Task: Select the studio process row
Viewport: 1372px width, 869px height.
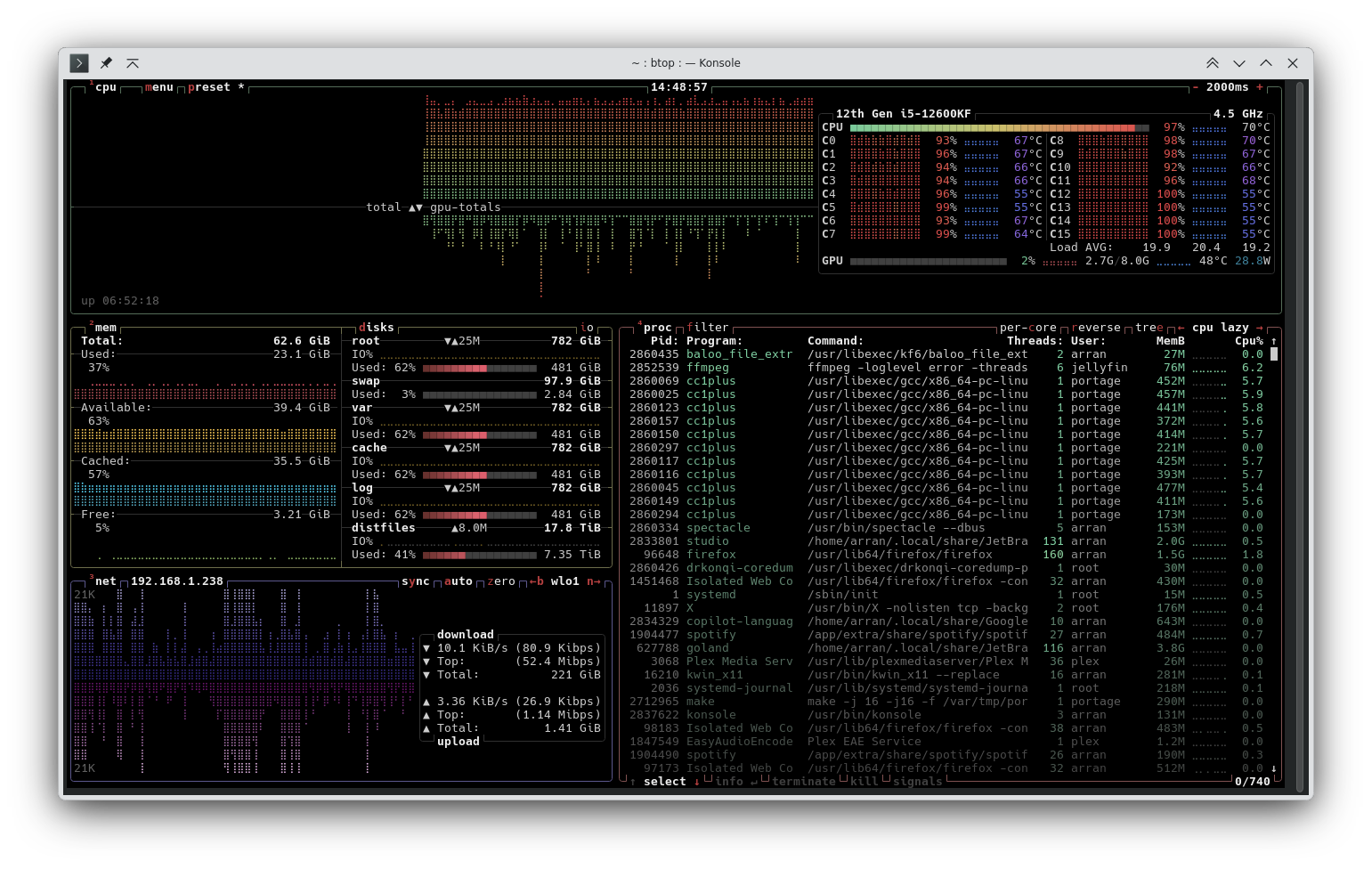Action: pyautogui.click(x=946, y=541)
